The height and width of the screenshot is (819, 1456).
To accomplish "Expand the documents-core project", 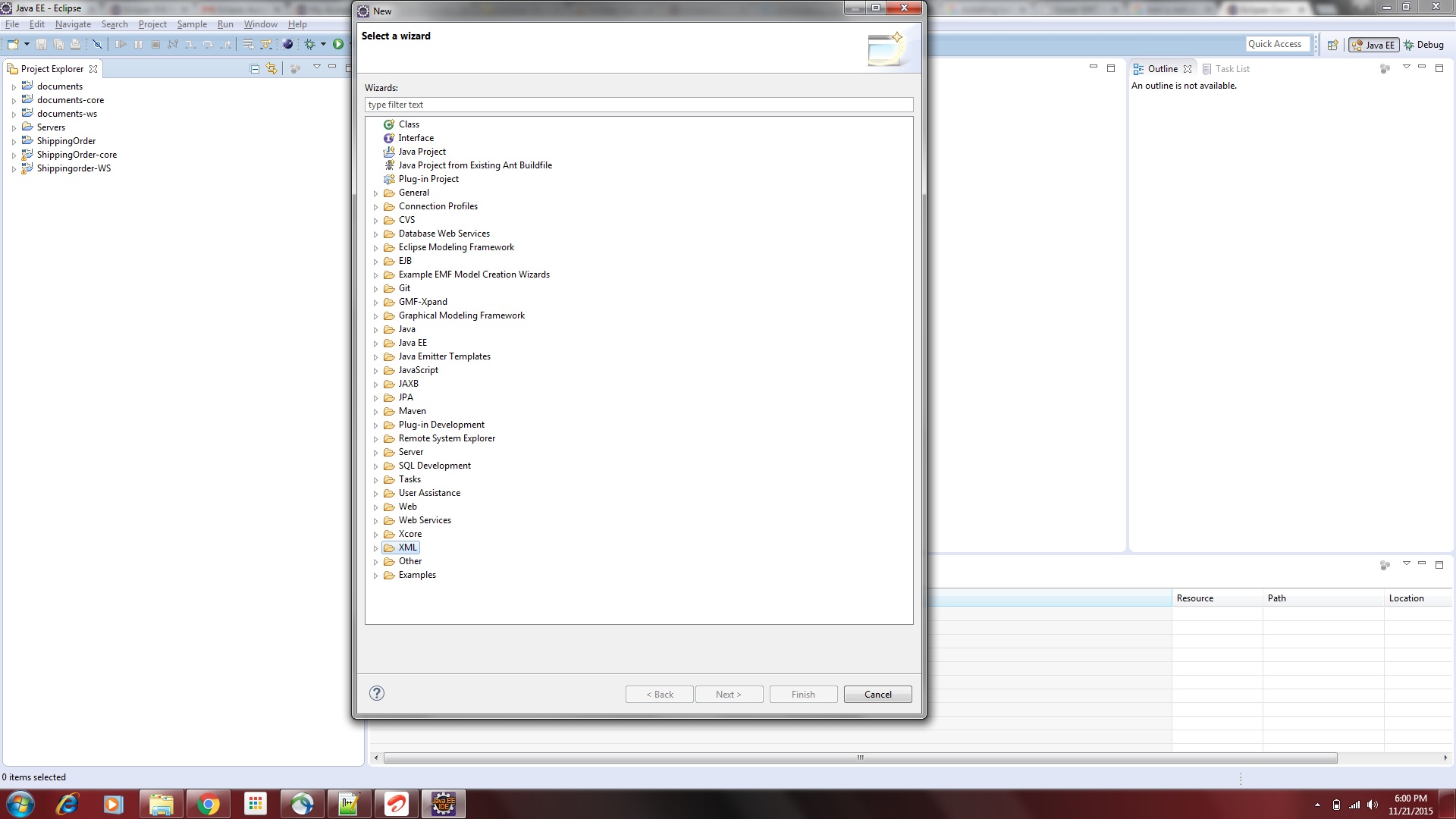I will pyautogui.click(x=14, y=101).
